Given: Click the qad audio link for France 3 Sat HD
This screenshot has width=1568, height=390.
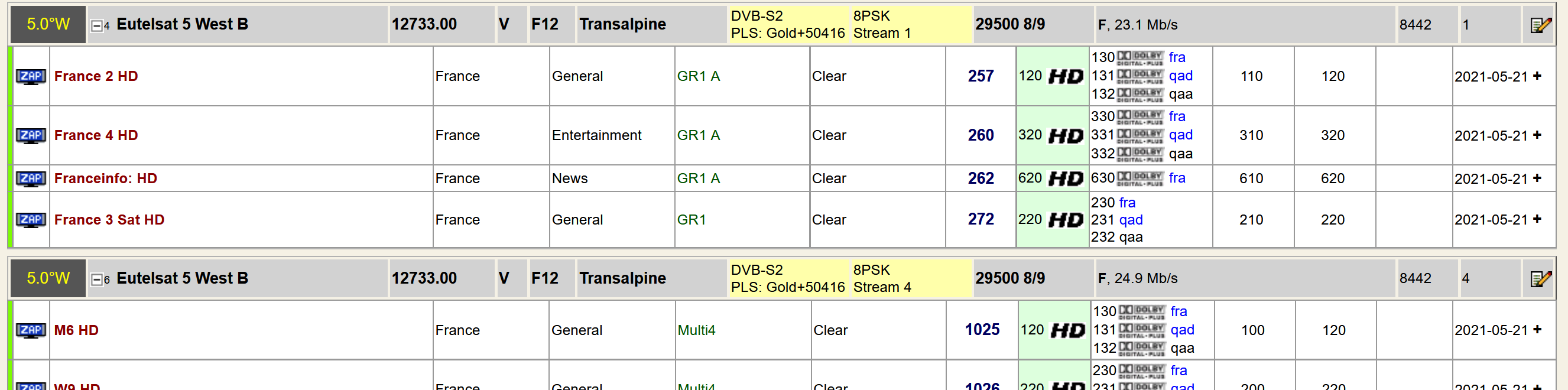Looking at the screenshot, I should pyautogui.click(x=1131, y=220).
